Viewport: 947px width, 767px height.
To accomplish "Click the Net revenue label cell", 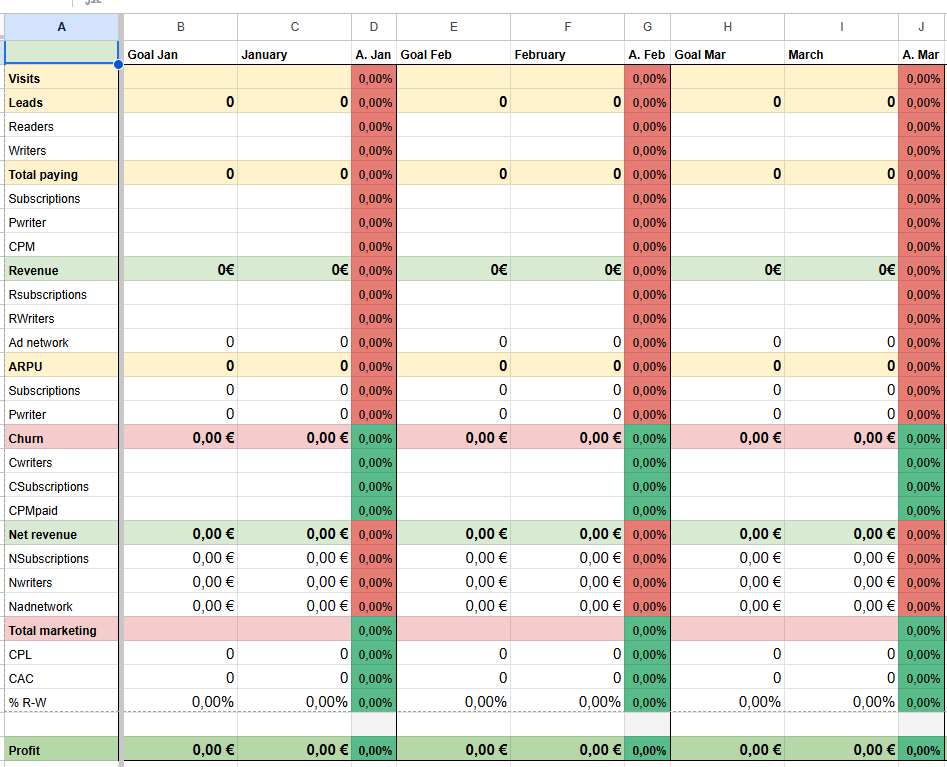I will coord(61,534).
